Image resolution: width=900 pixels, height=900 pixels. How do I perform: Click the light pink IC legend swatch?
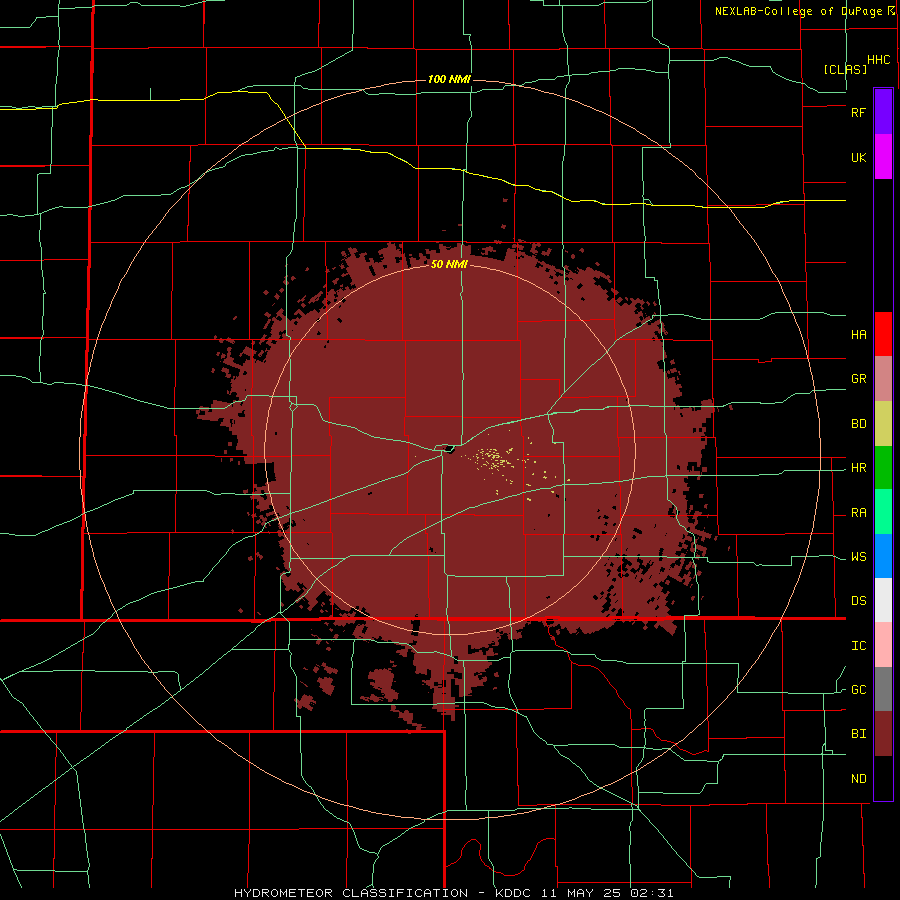[x=883, y=645]
